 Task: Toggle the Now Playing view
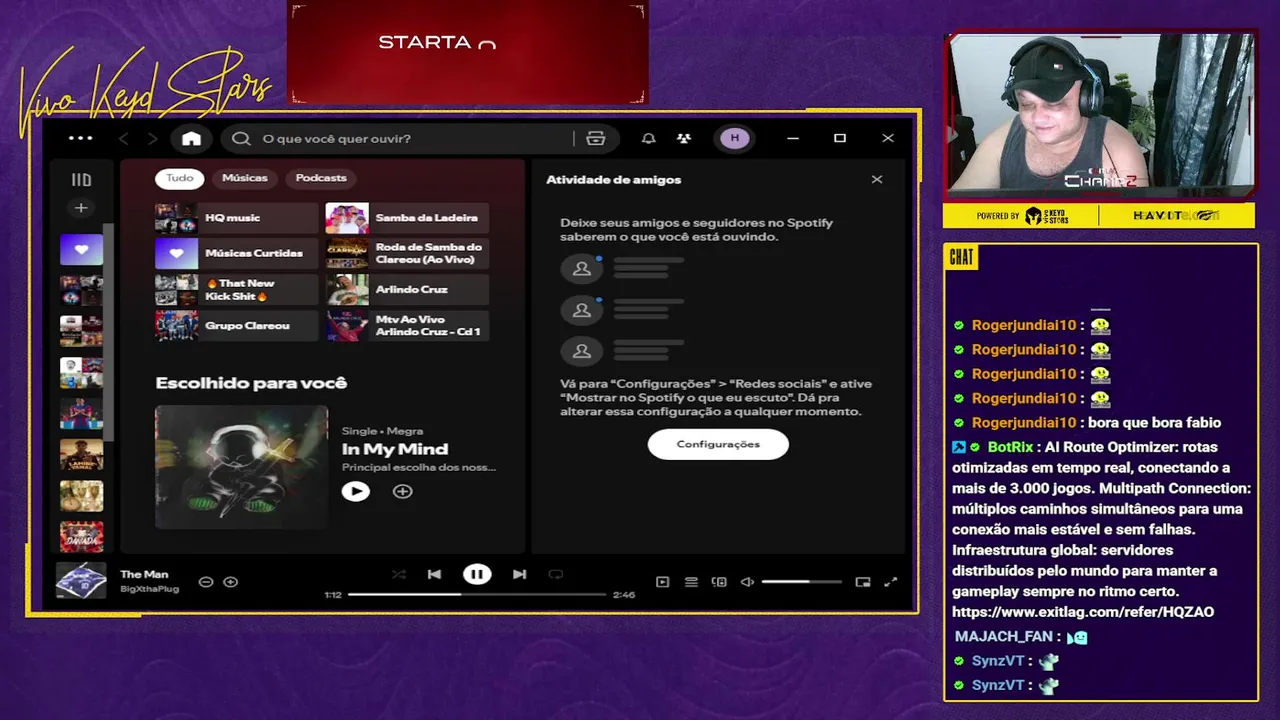coord(662,582)
